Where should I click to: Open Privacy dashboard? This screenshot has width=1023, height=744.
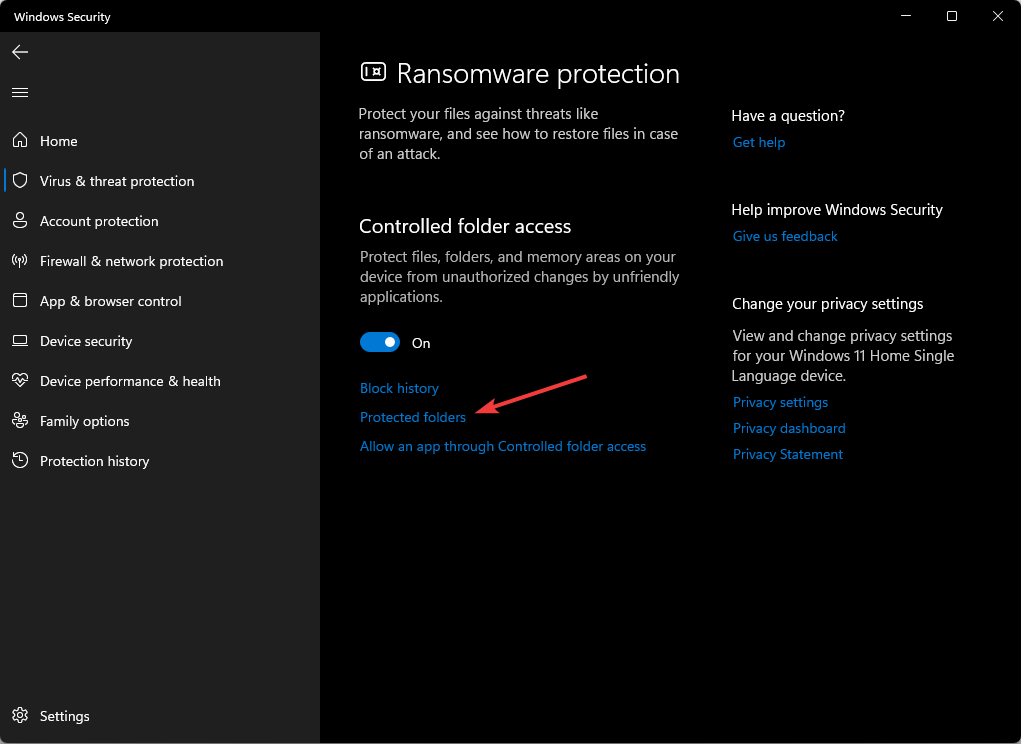click(789, 428)
